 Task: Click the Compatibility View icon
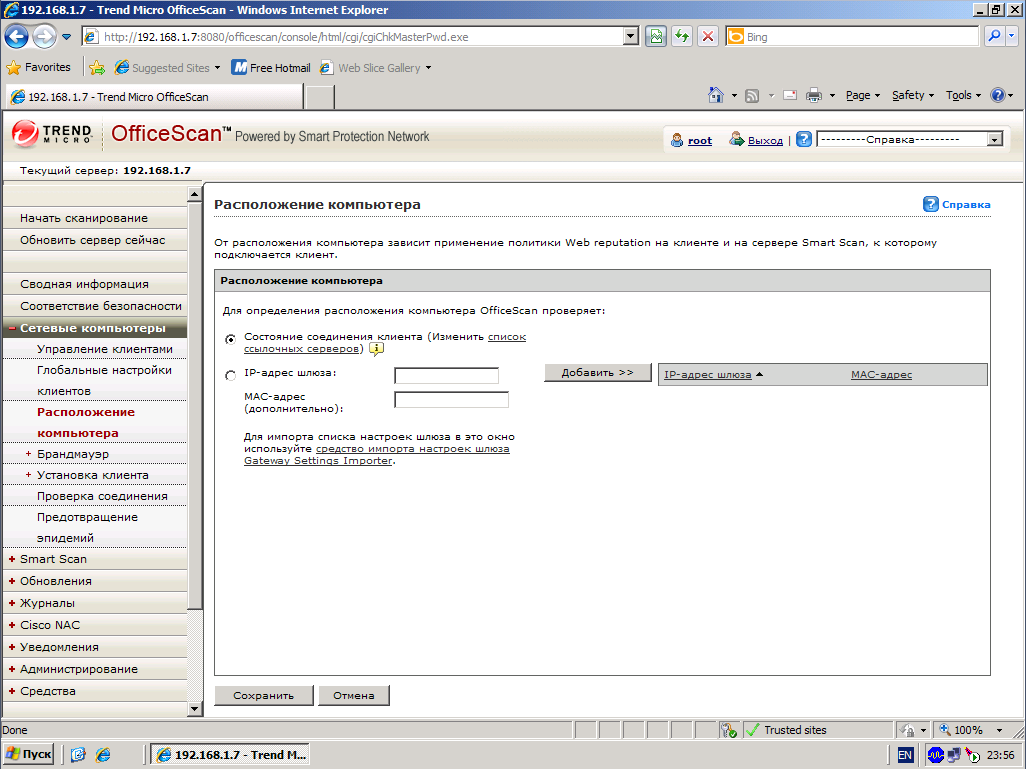(656, 37)
